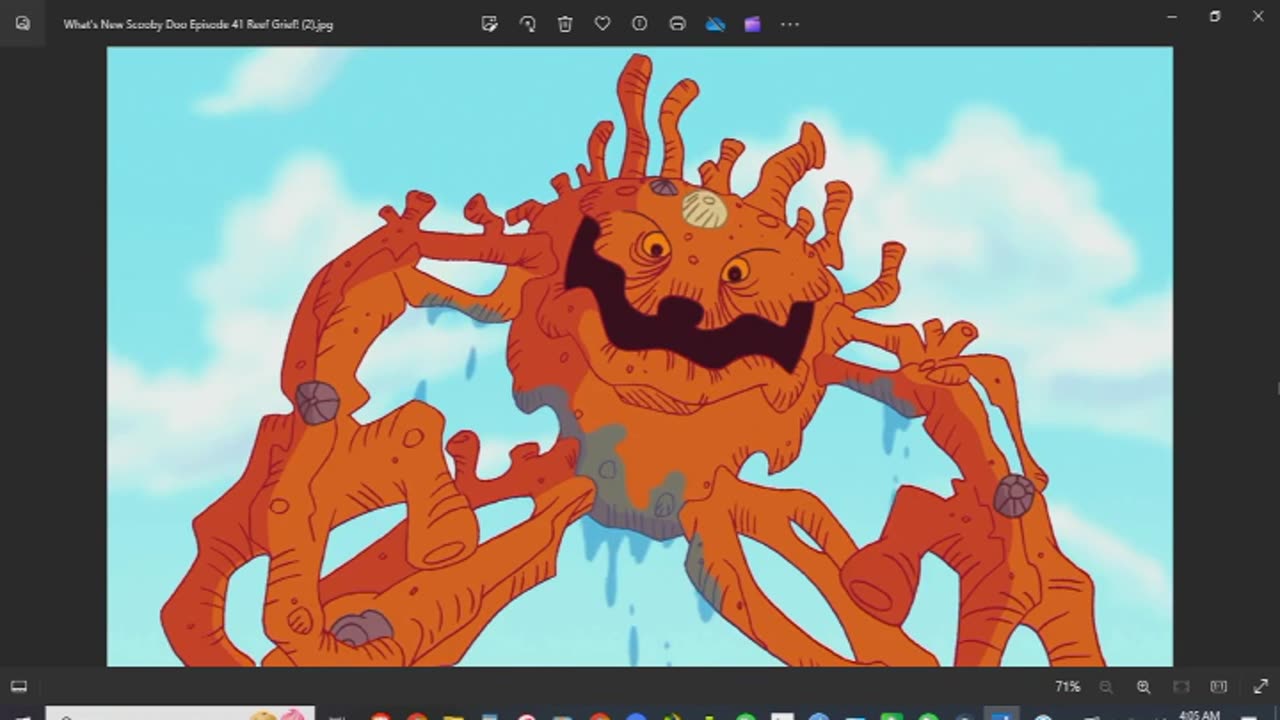Enter full screen with the diagonal arrows icon
This screenshot has height=720, width=1280.
pos(1260,687)
